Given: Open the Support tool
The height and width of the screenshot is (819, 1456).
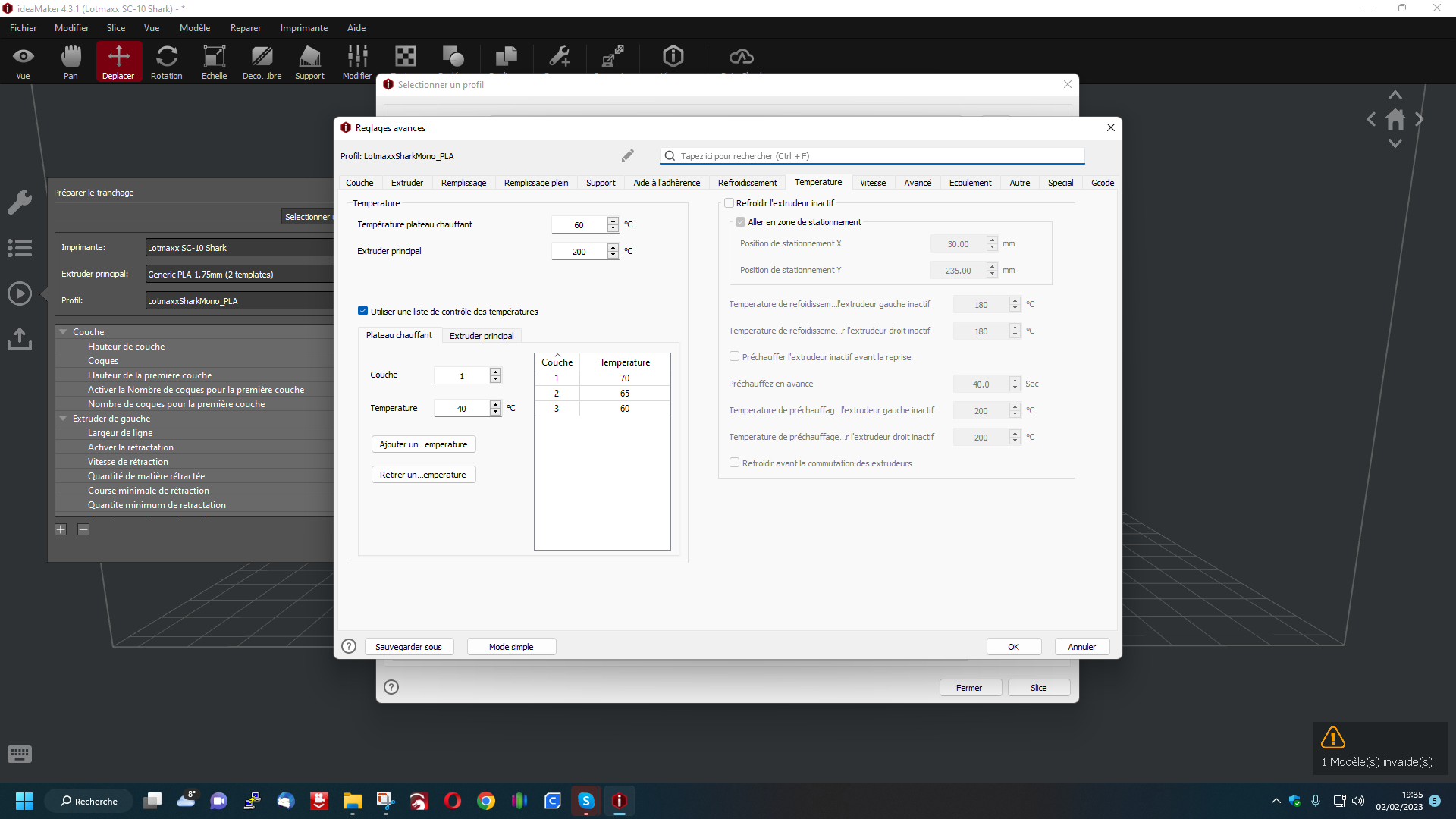Looking at the screenshot, I should point(309,62).
